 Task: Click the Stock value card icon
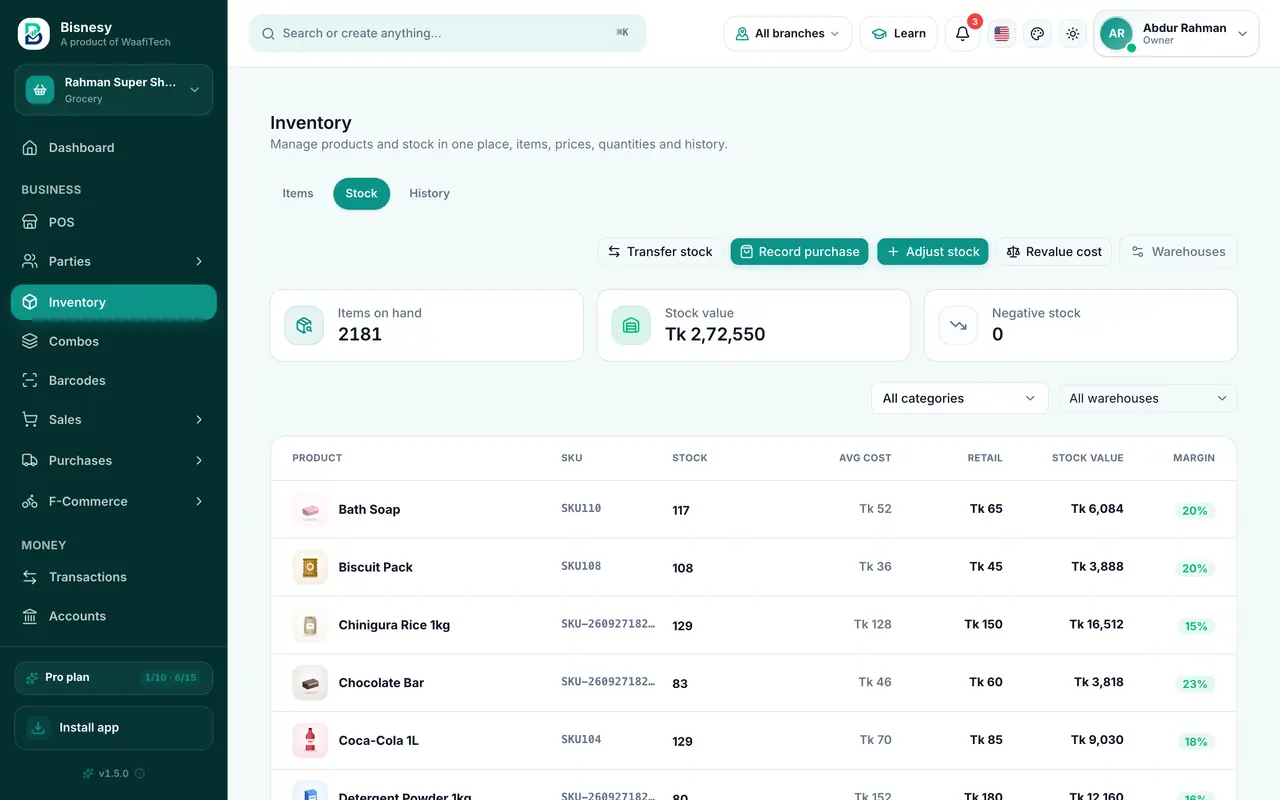(x=631, y=325)
